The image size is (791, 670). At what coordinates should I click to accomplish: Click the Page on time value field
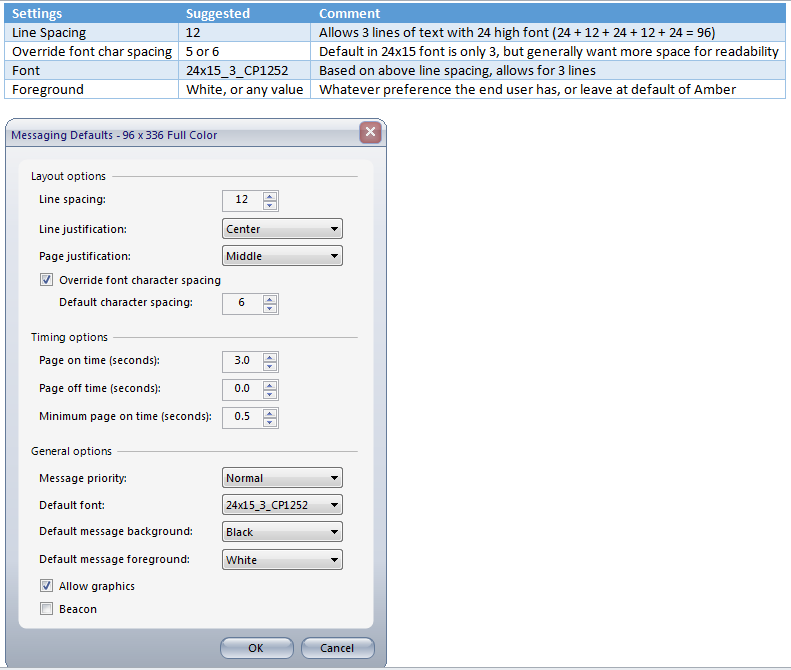[x=242, y=361]
